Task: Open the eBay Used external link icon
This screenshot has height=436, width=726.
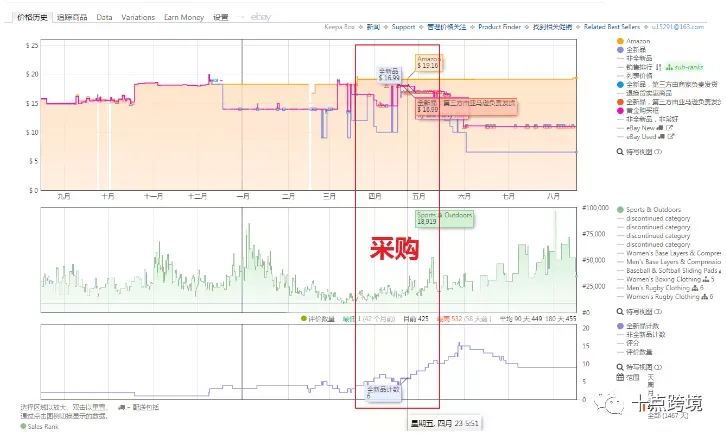Action: coord(671,137)
